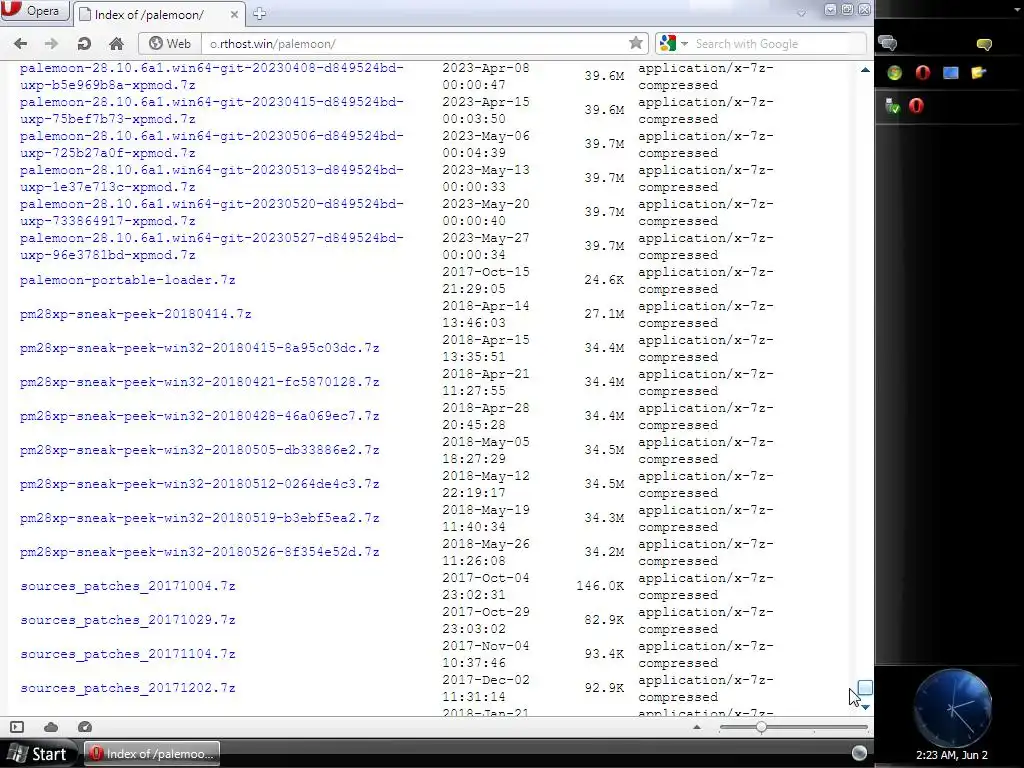The width and height of the screenshot is (1024, 768).
Task: Open the closed tabs list arrow
Action: pyautogui.click(x=801, y=12)
